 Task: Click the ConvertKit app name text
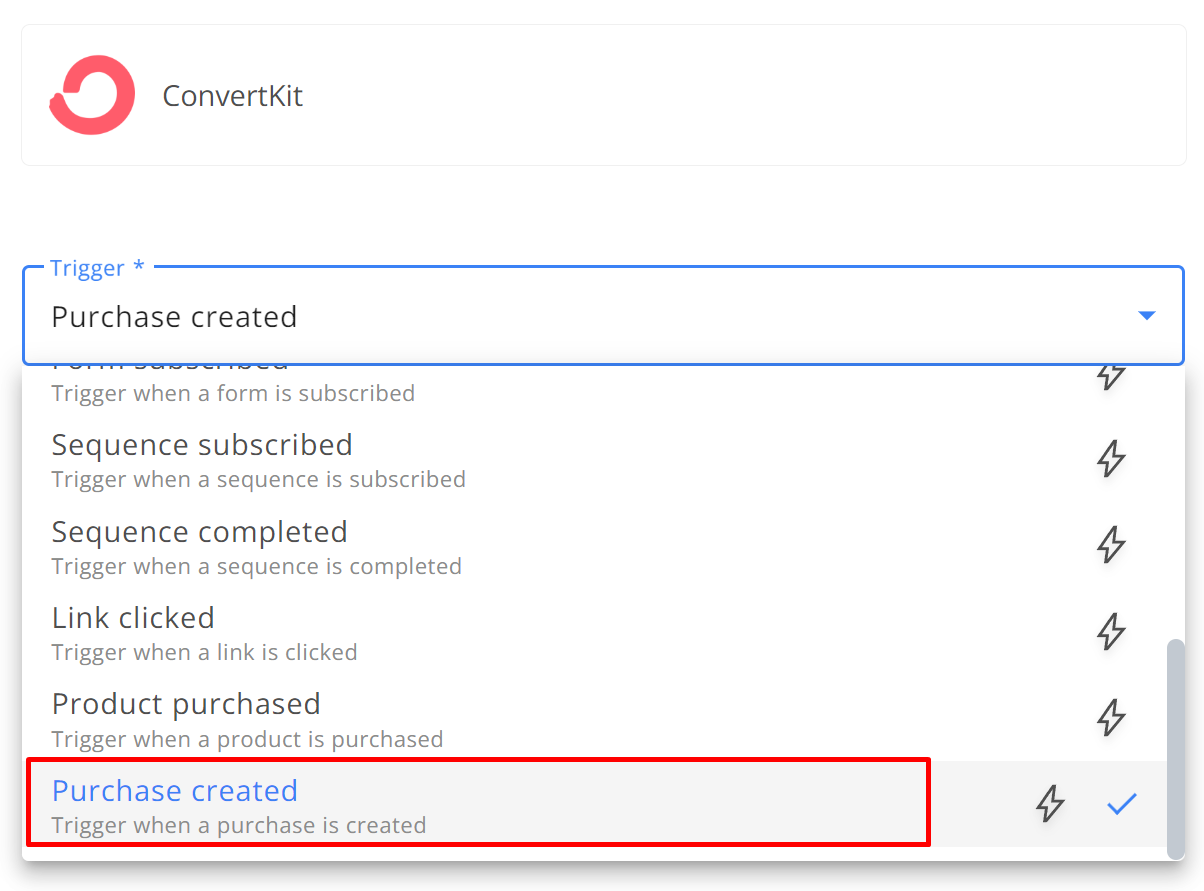(232, 96)
